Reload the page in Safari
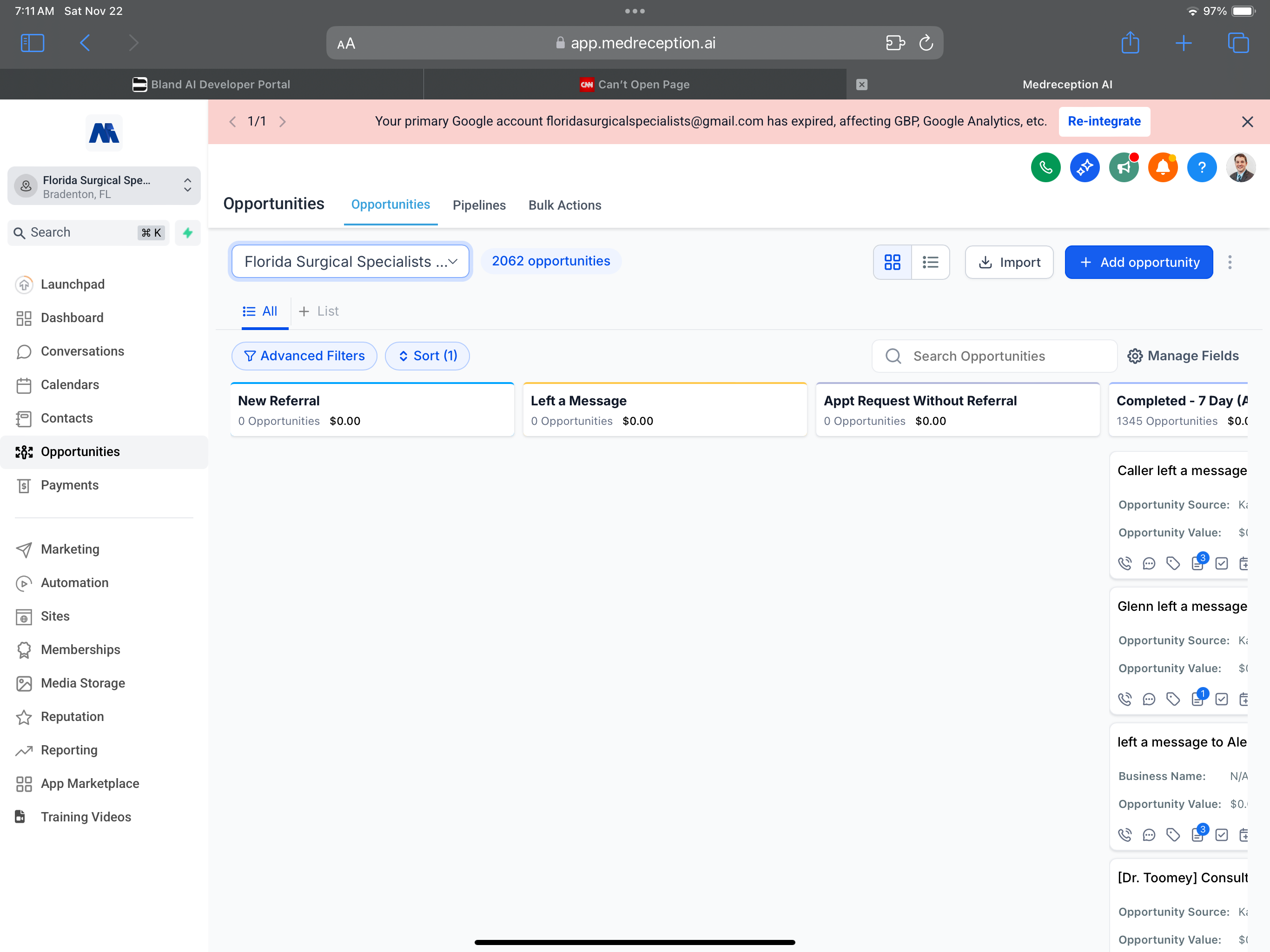 926,43
